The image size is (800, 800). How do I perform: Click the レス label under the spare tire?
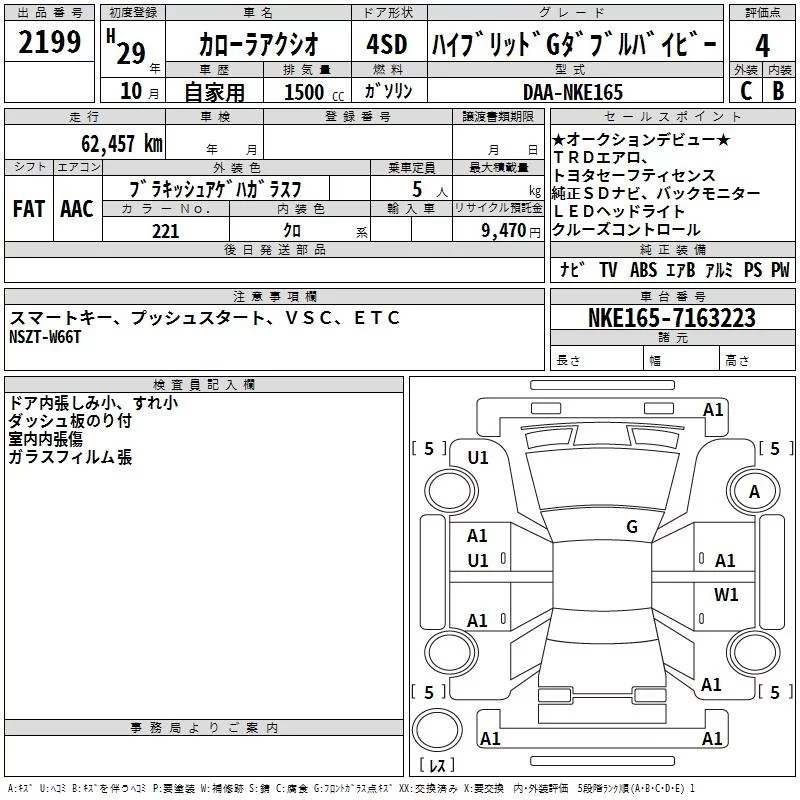click(x=437, y=765)
